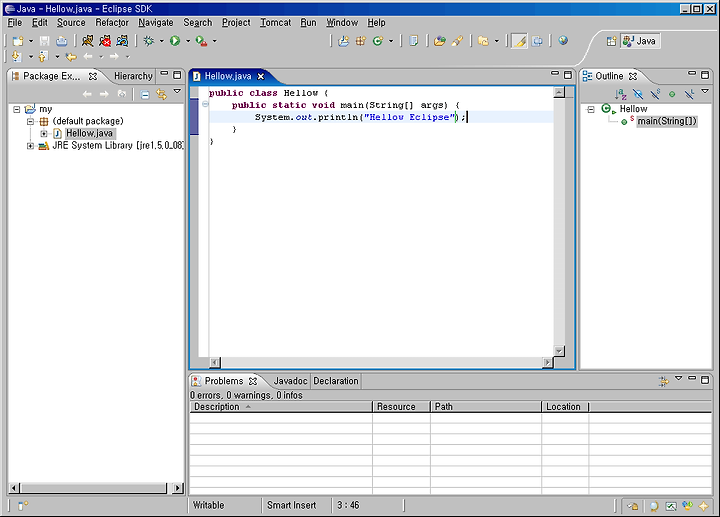Close the Hellow.java editor tab

[261, 76]
